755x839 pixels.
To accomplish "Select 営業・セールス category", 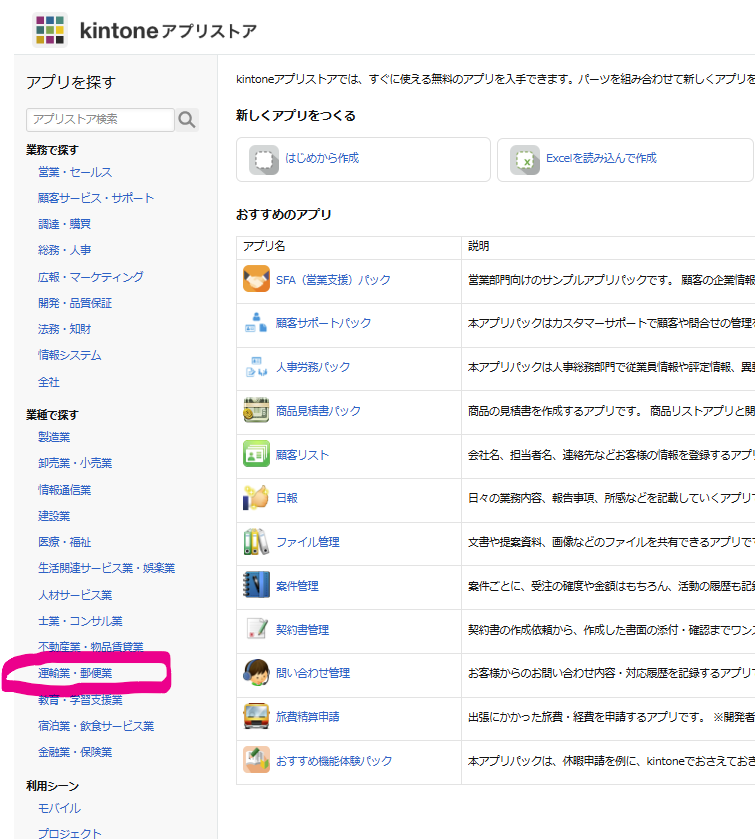I will (75, 172).
